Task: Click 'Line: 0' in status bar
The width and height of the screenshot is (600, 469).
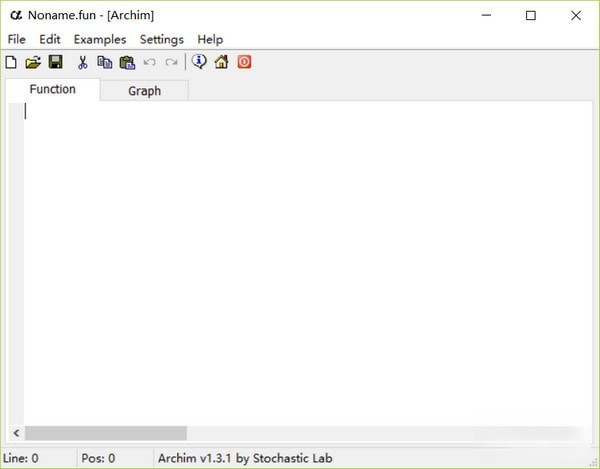Action: pos(21,458)
